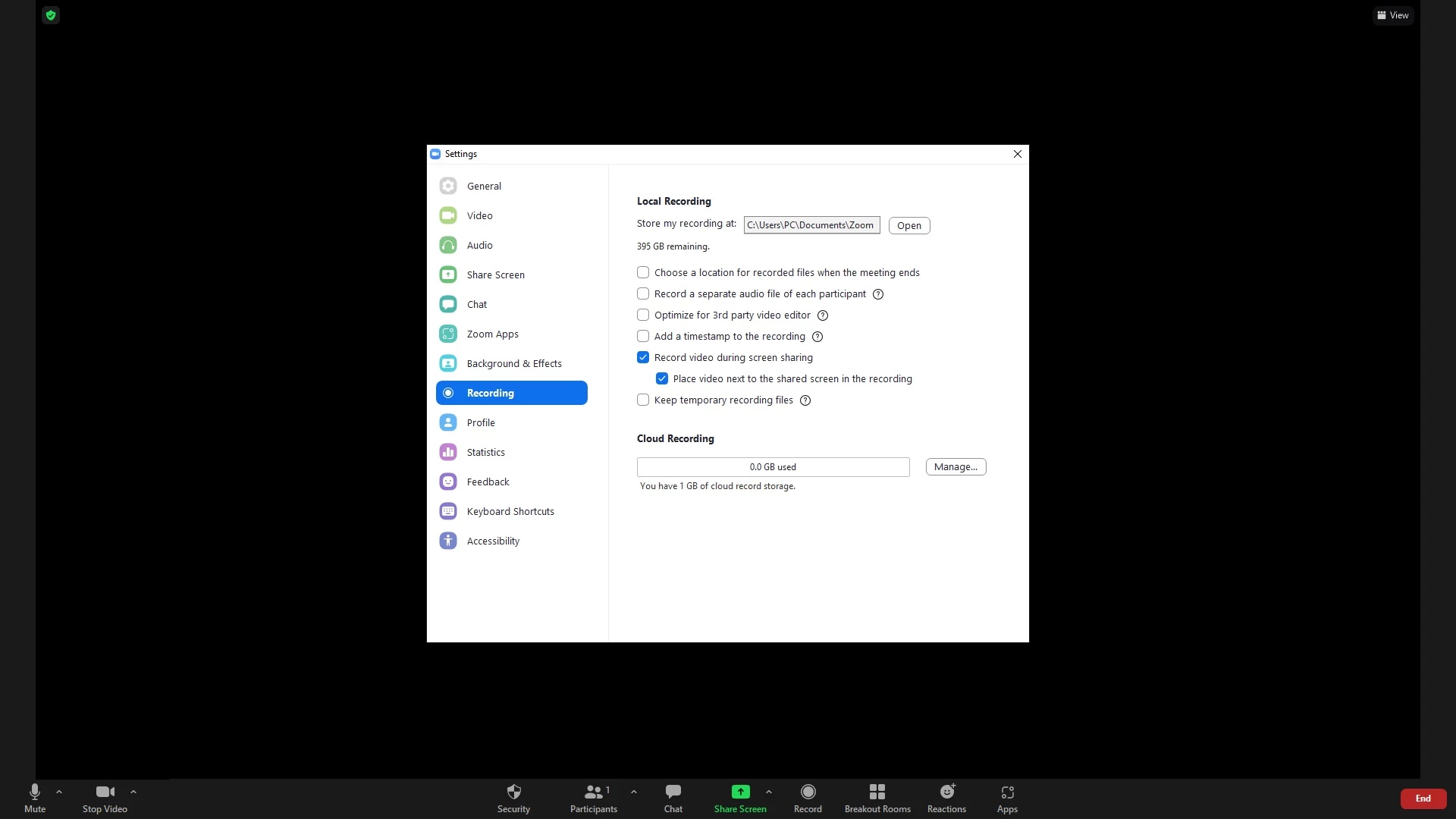The image size is (1456, 819).
Task: Click the Mute microphone icon
Action: [x=35, y=792]
